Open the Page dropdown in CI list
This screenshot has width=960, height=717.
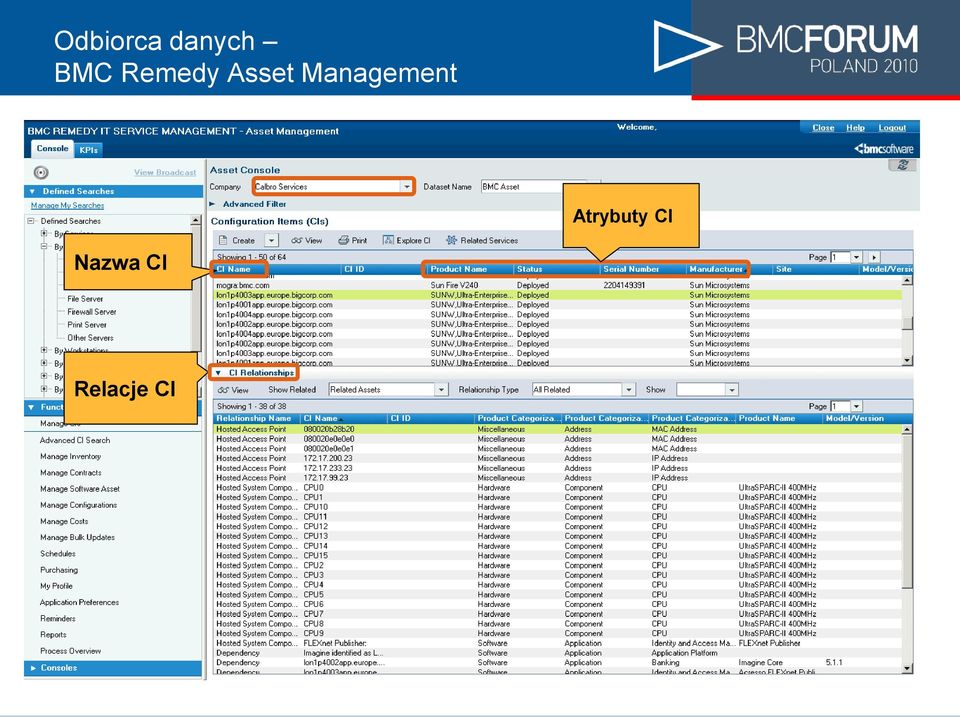pos(857,257)
